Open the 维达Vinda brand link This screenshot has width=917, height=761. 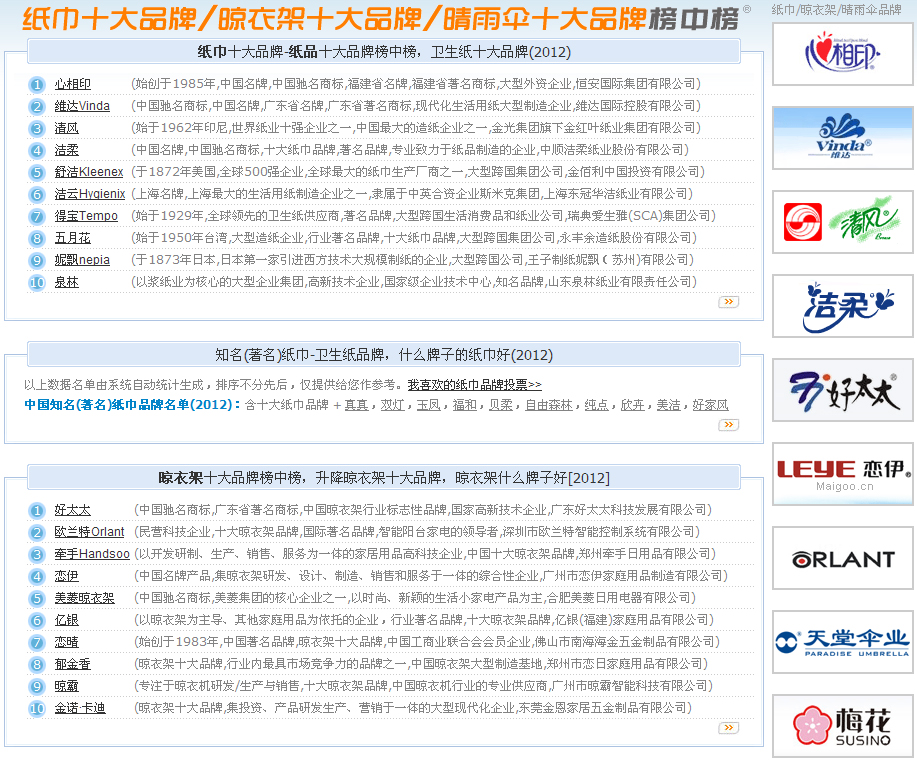tap(82, 106)
